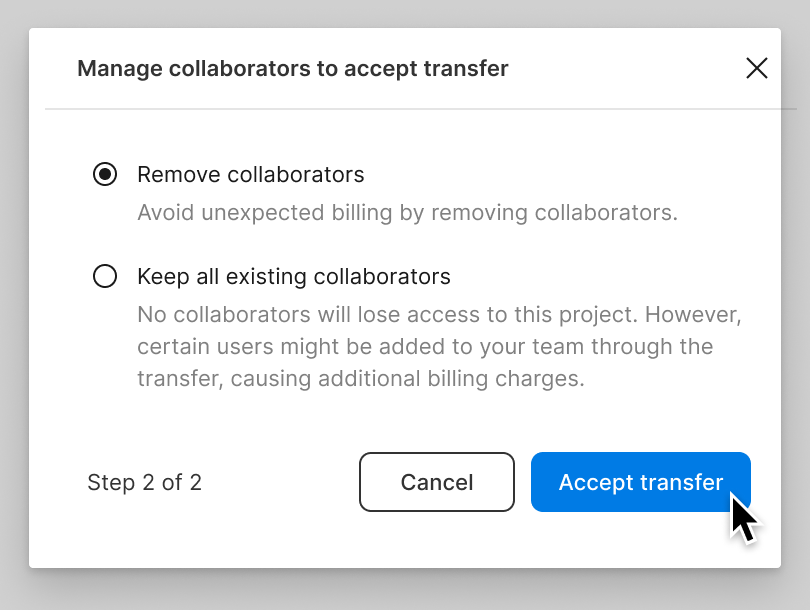Click the 'No collaborators will lose access' line
The width and height of the screenshot is (810, 610).
pyautogui.click(x=439, y=315)
